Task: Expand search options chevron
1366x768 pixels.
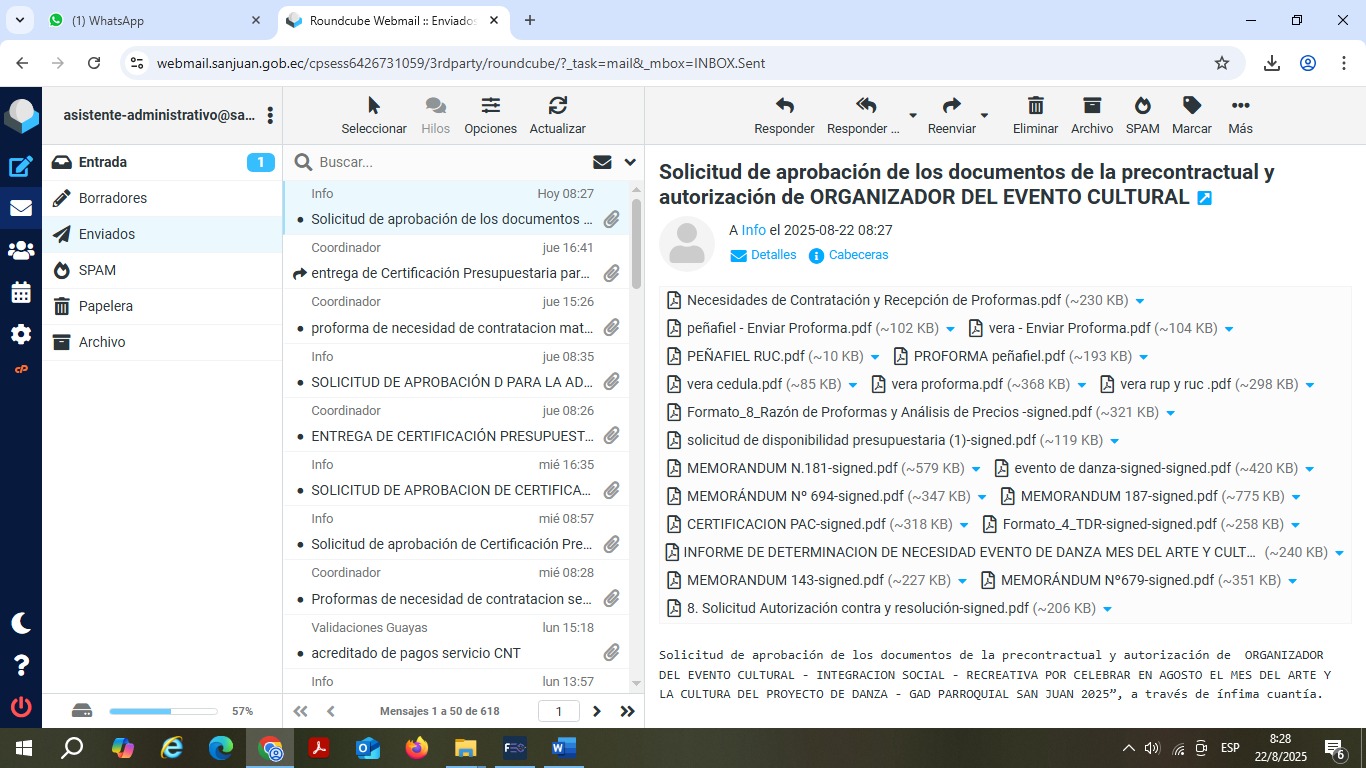Action: click(630, 162)
